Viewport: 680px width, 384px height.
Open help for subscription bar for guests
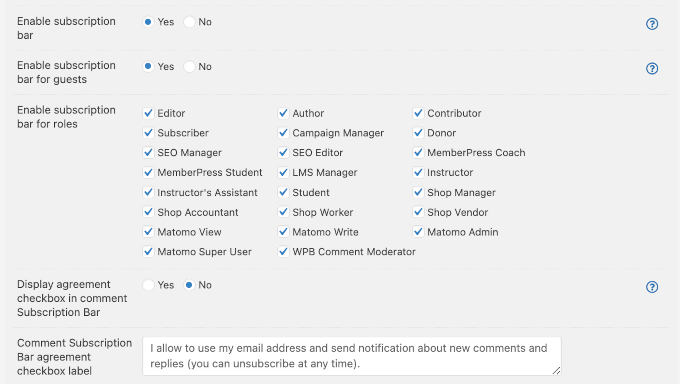[x=652, y=69]
